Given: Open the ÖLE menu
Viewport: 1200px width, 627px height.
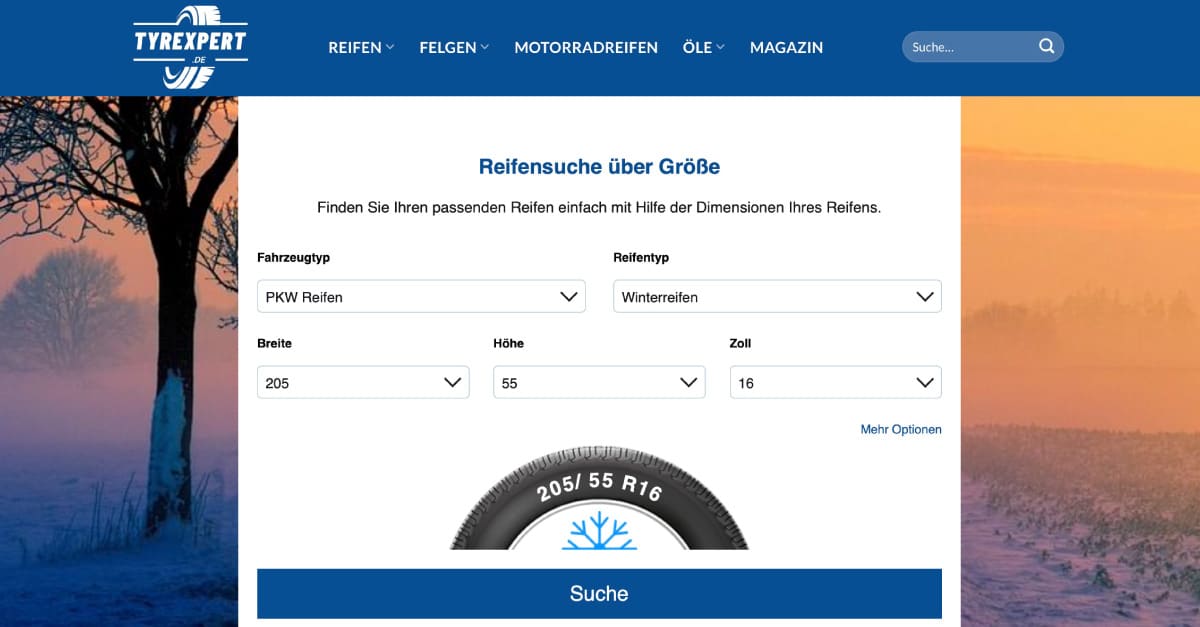Looking at the screenshot, I should tap(703, 47).
